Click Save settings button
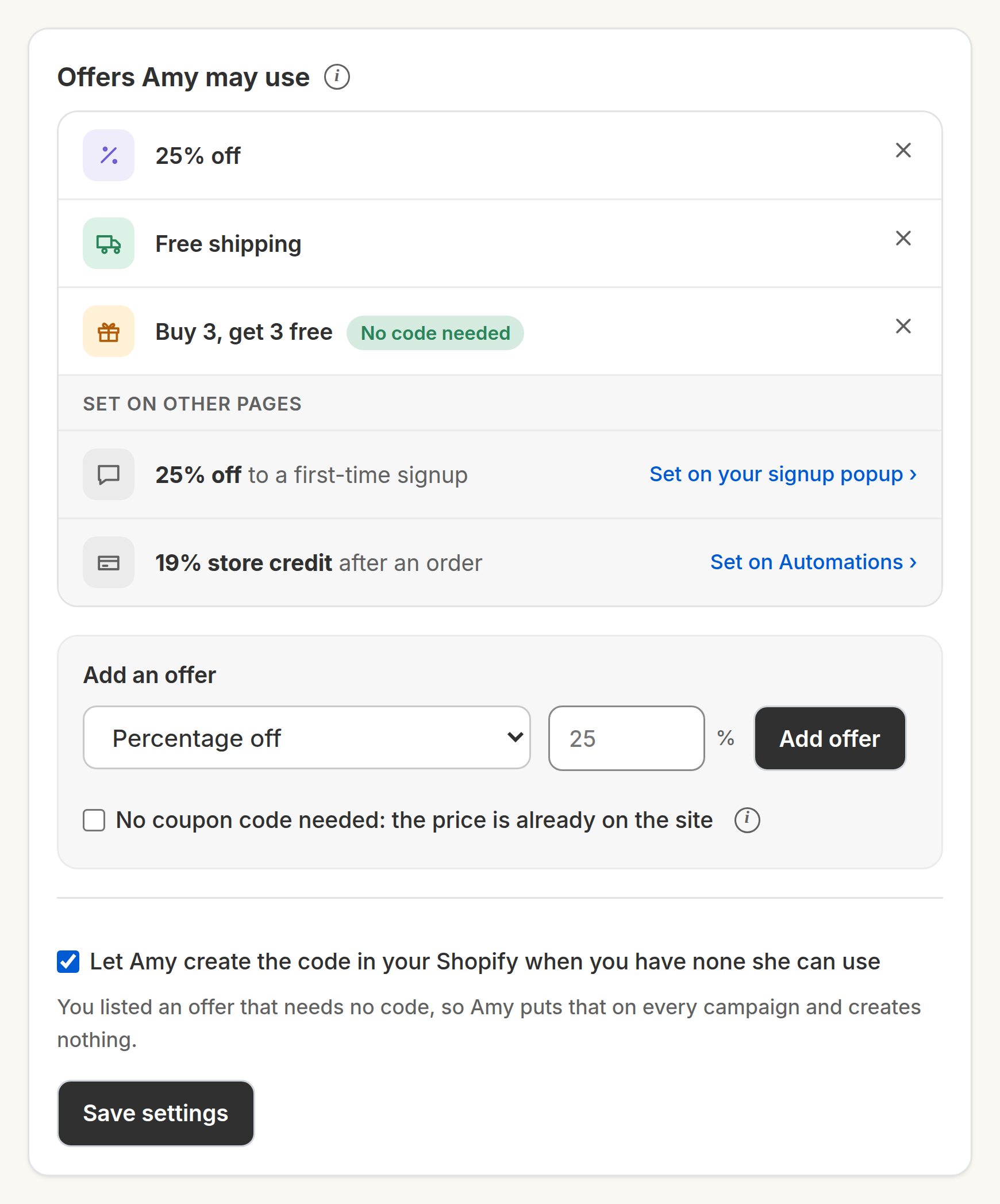Image resolution: width=1000 pixels, height=1204 pixels. (156, 1113)
